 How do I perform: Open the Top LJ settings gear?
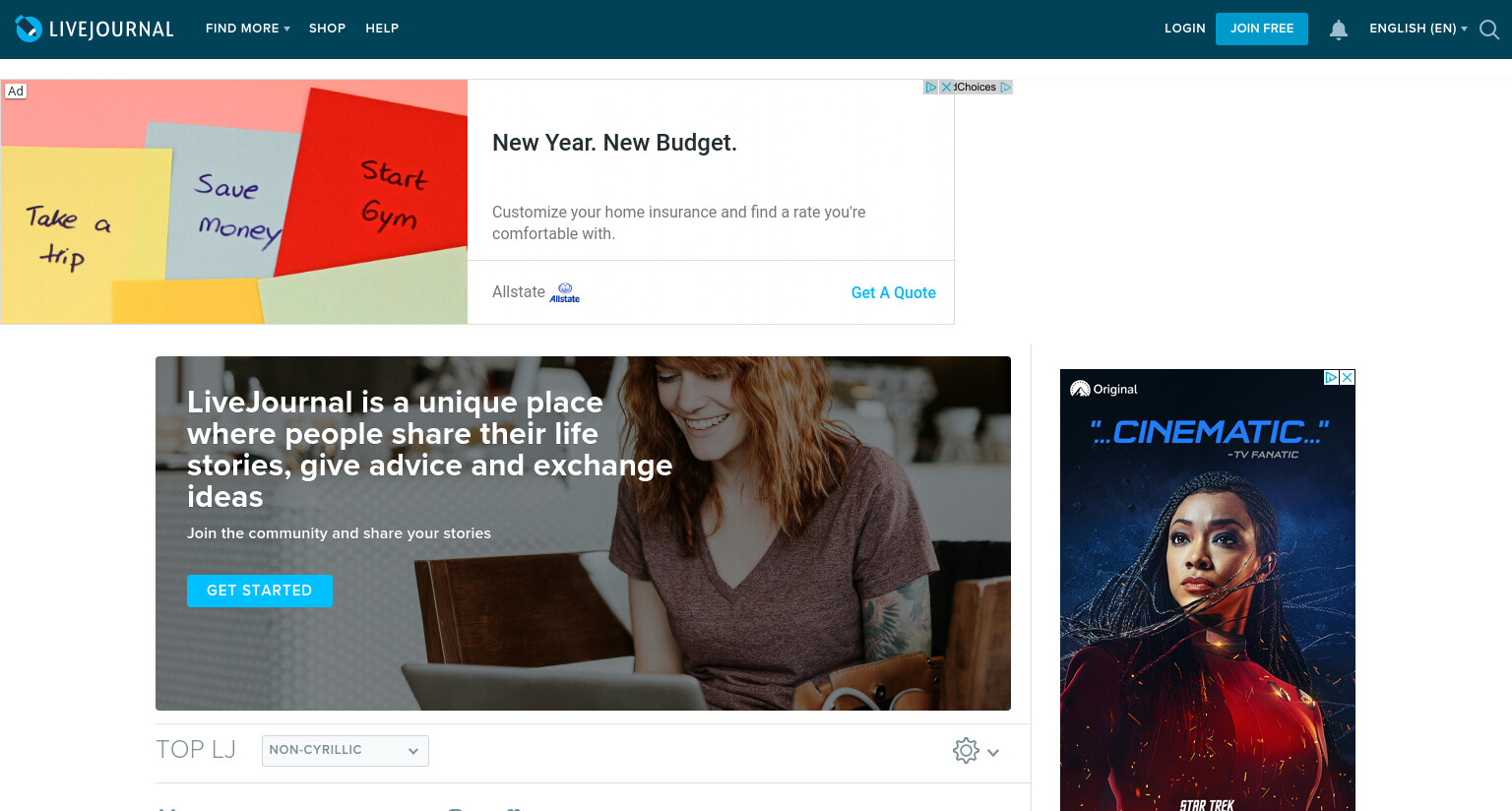click(966, 751)
